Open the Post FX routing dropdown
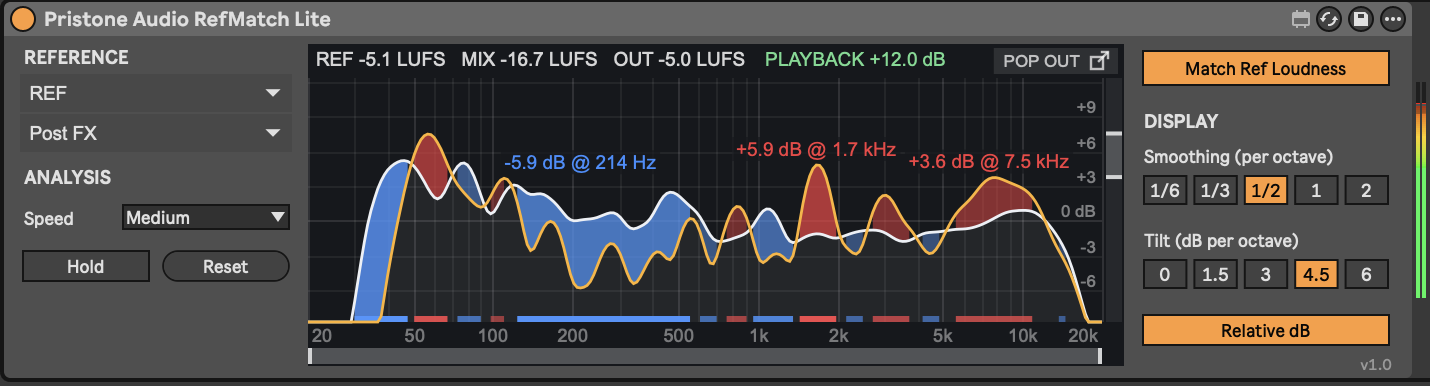This screenshot has height=386, width=1430. coord(155,133)
